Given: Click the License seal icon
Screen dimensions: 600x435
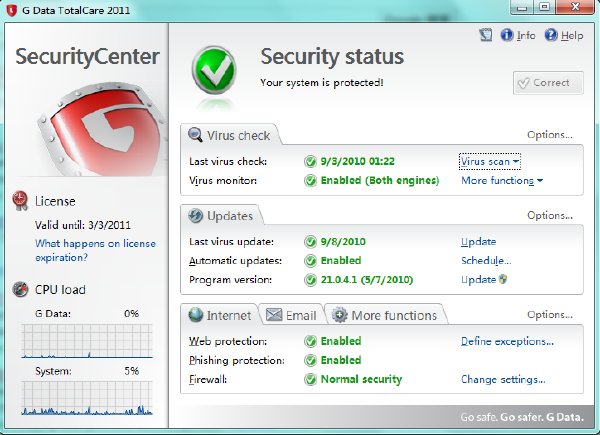Looking at the screenshot, I should coord(20,201).
